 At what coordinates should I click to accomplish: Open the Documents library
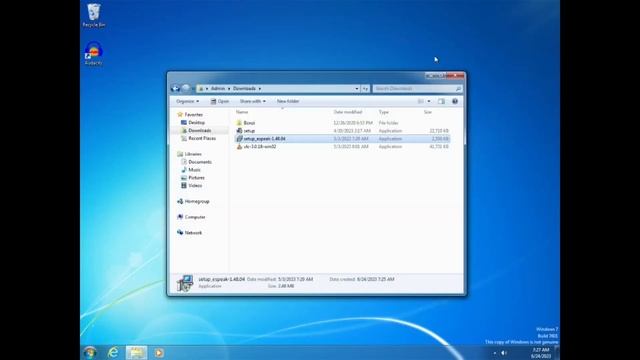pos(200,162)
